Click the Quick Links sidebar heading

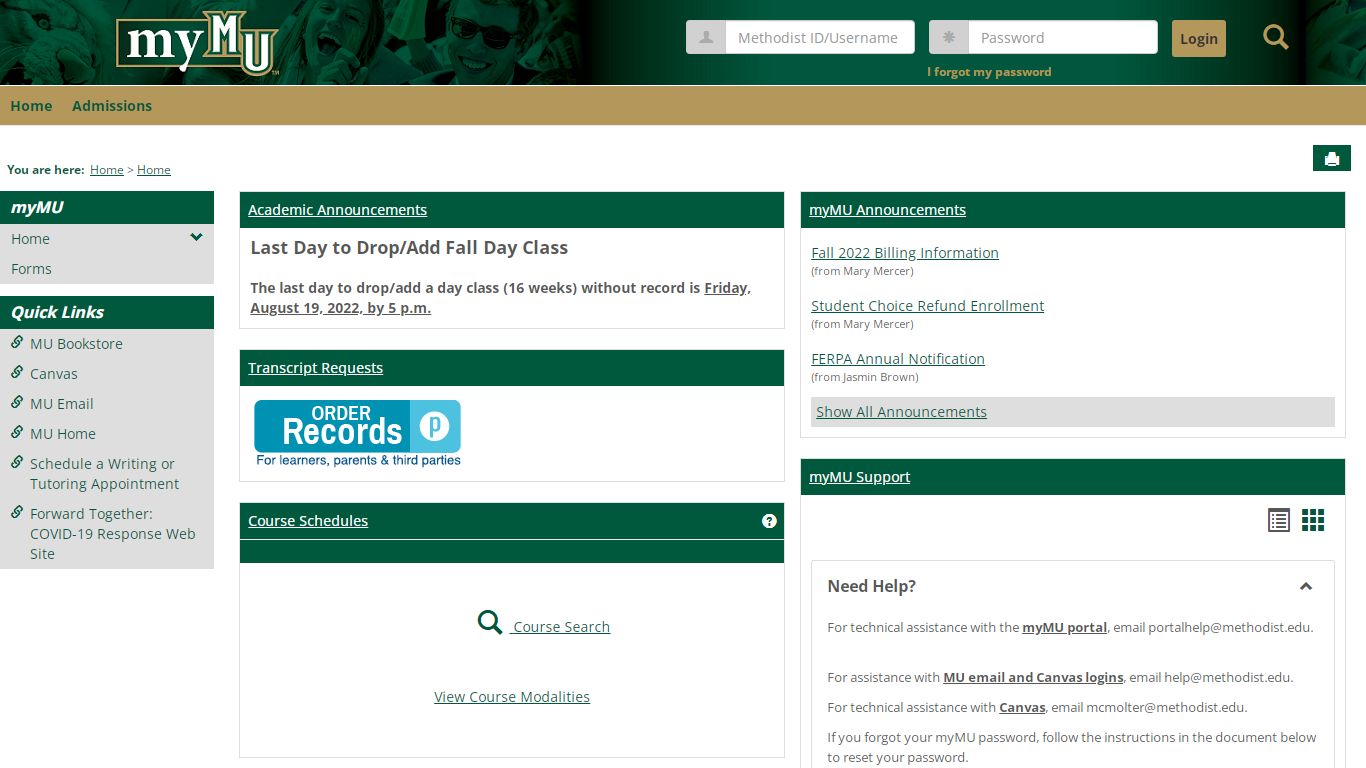[57, 312]
